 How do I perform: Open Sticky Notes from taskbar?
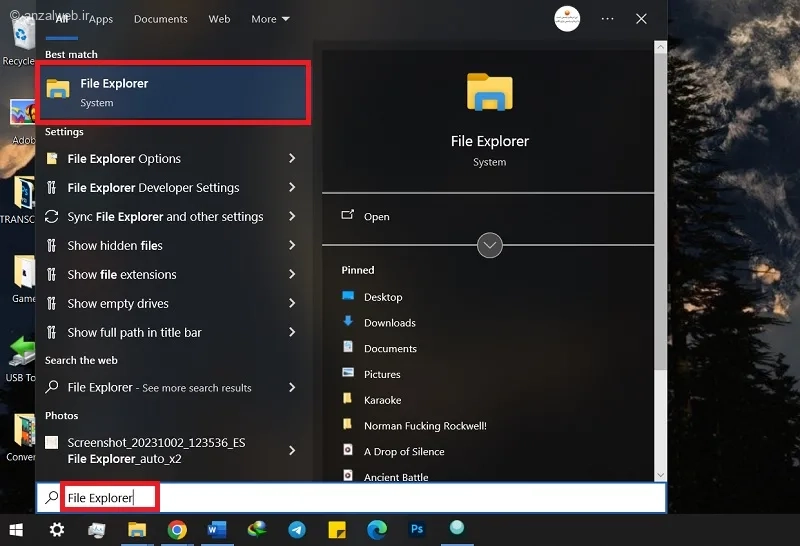pyautogui.click(x=337, y=530)
